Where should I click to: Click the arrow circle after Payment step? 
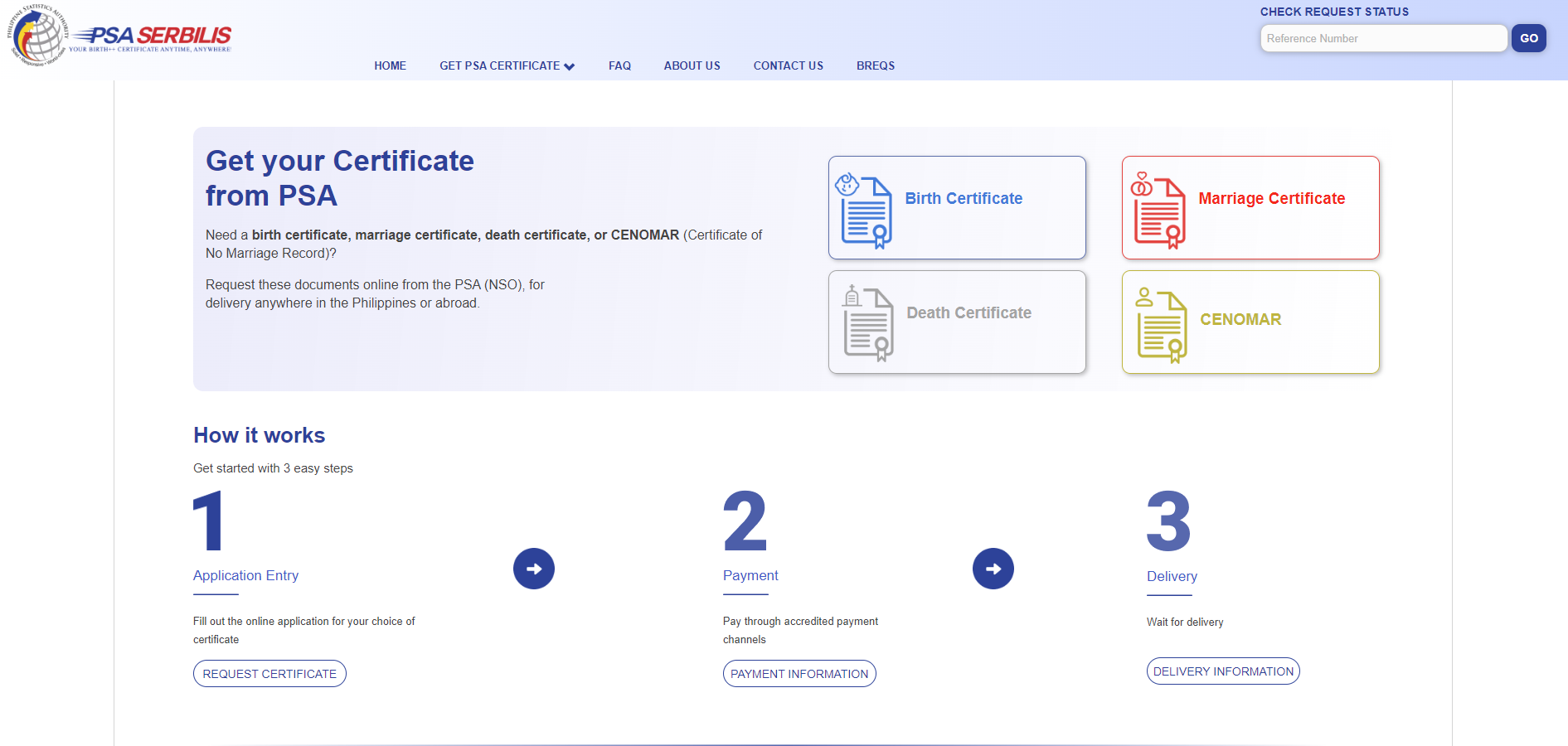(993, 569)
